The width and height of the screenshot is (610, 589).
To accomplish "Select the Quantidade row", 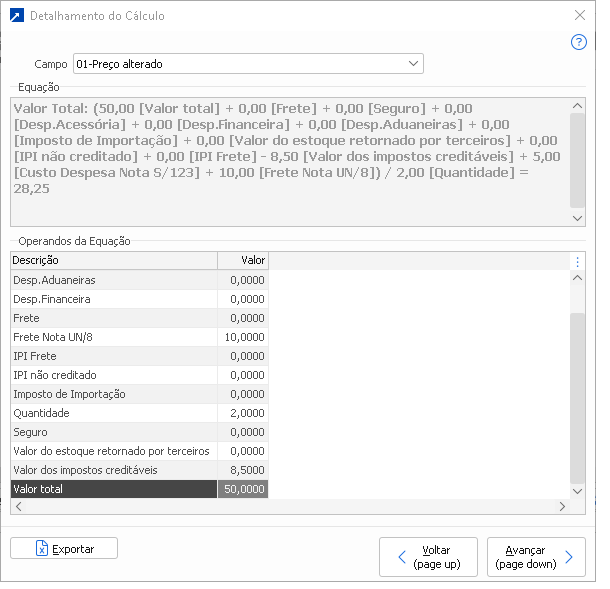I will (139, 413).
